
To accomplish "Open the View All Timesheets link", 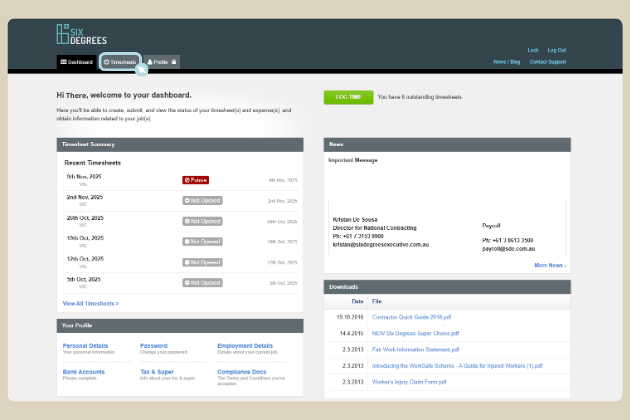I will coord(91,303).
